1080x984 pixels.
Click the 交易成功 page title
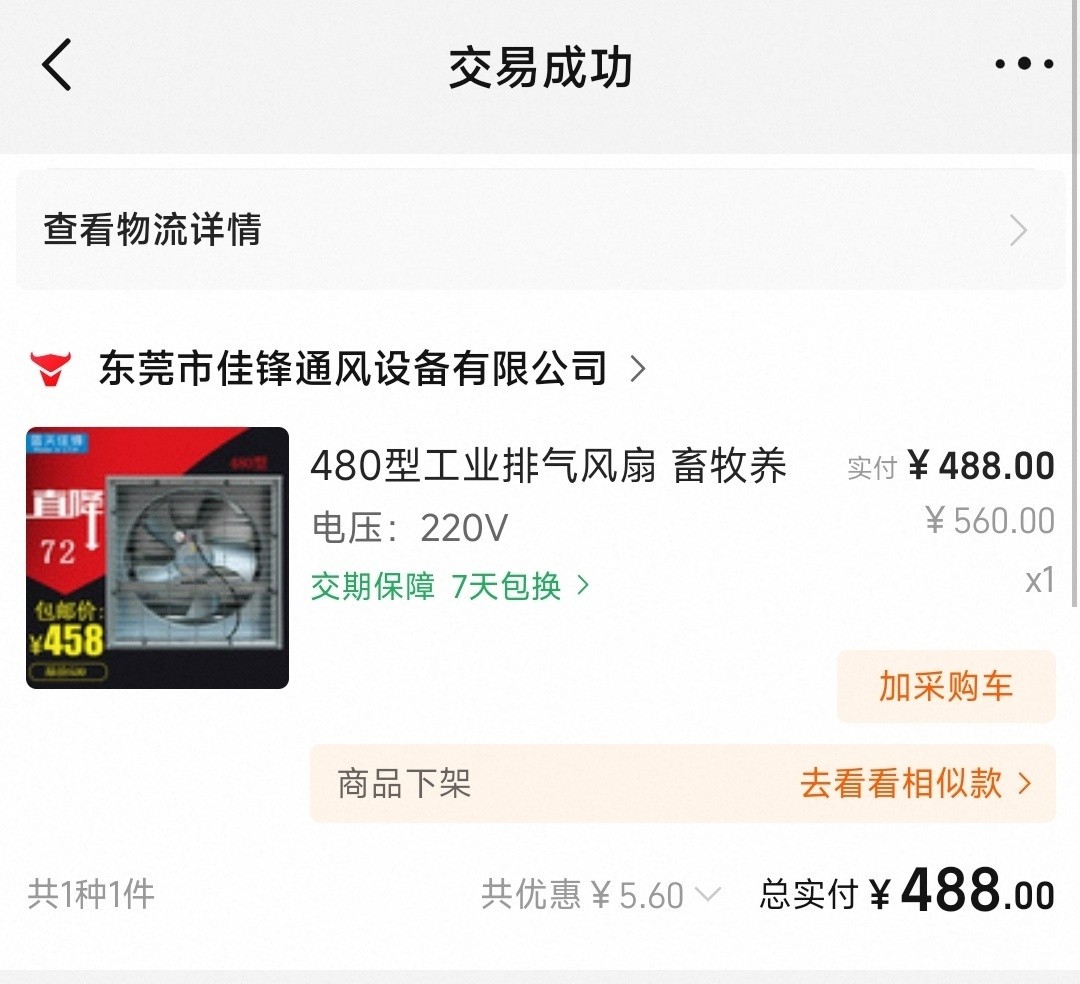[x=540, y=67]
